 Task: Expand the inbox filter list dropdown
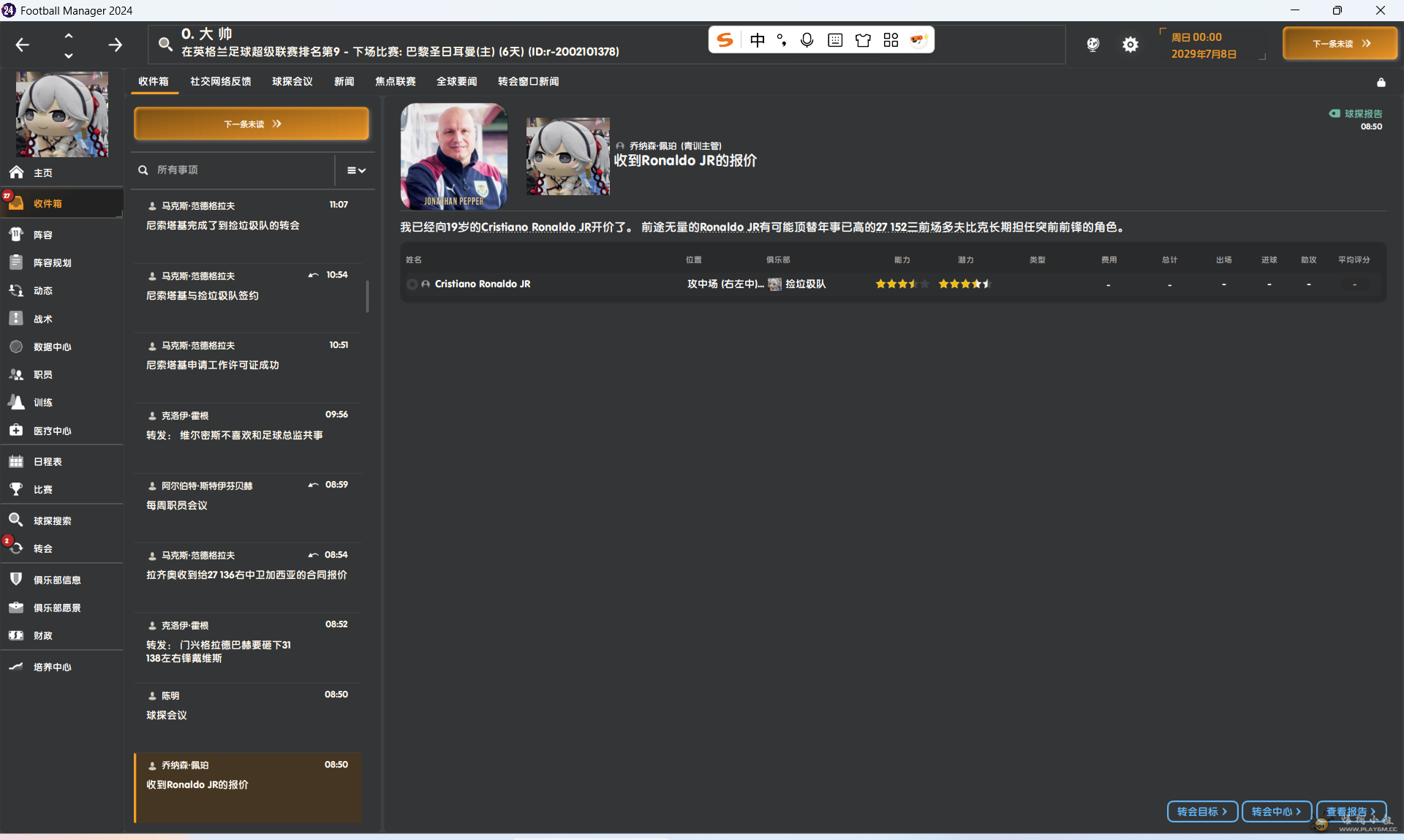point(356,170)
